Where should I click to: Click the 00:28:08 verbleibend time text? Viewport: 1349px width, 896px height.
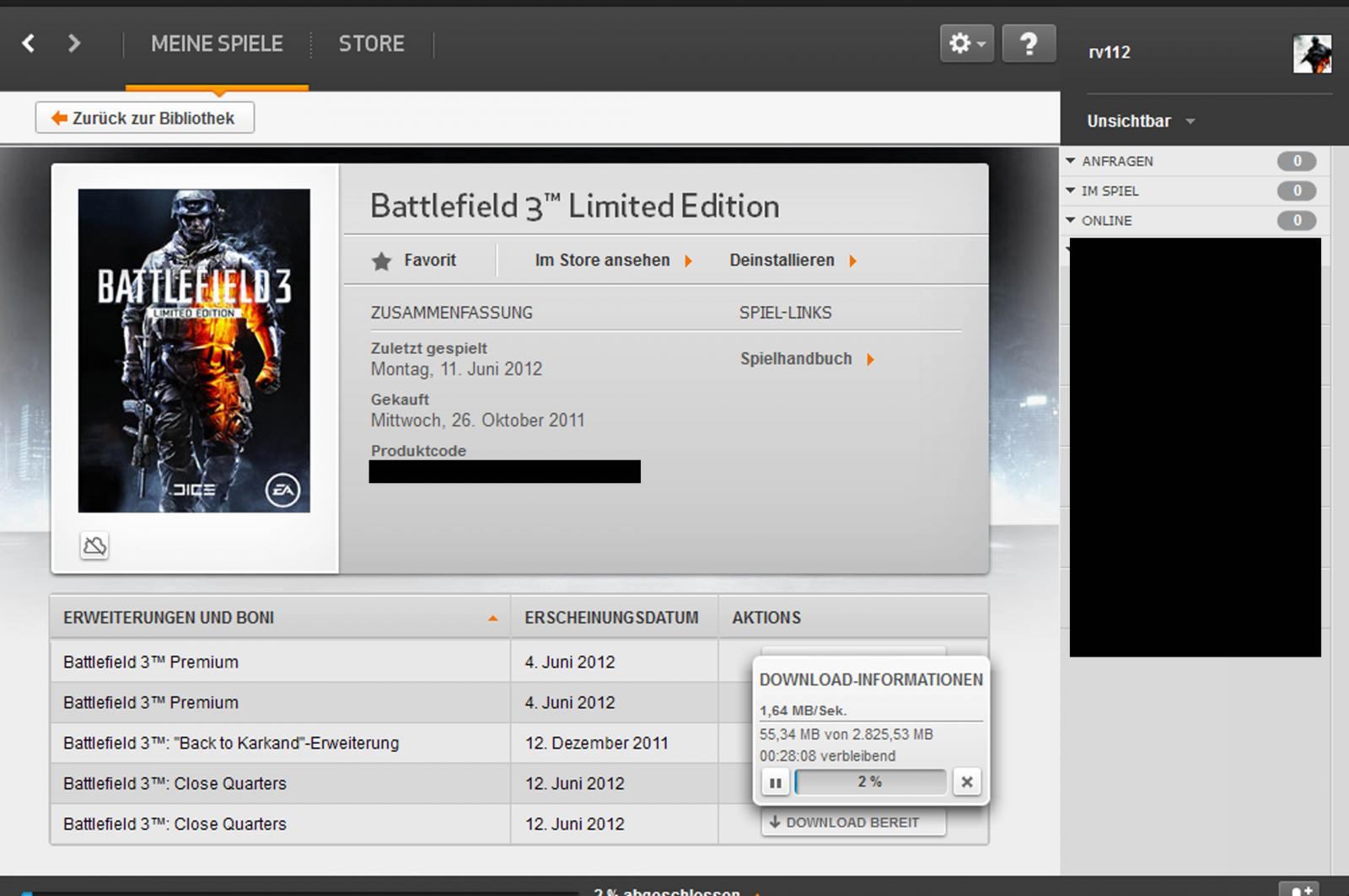click(827, 756)
